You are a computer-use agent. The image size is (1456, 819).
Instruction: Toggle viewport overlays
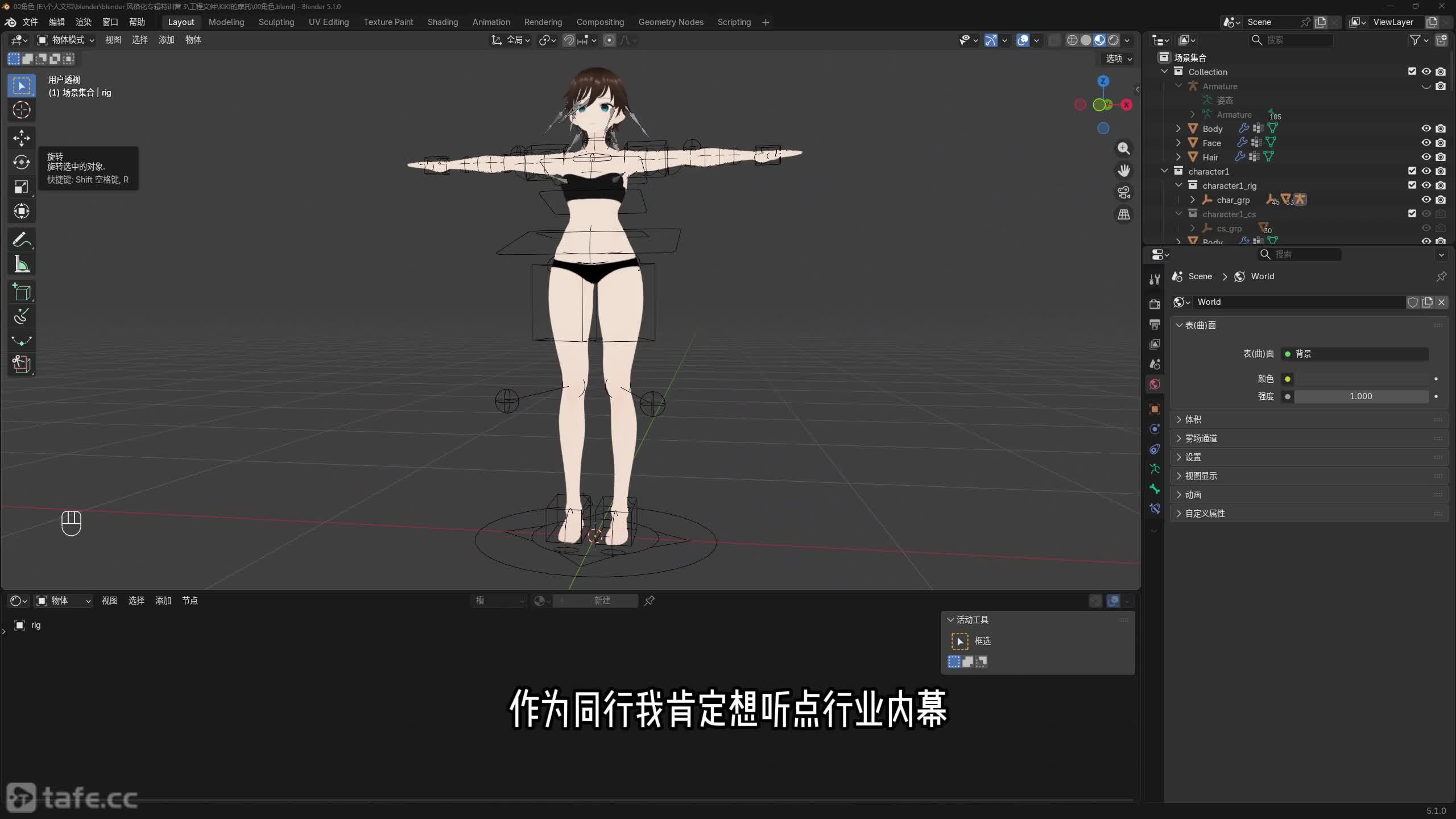click(1023, 40)
